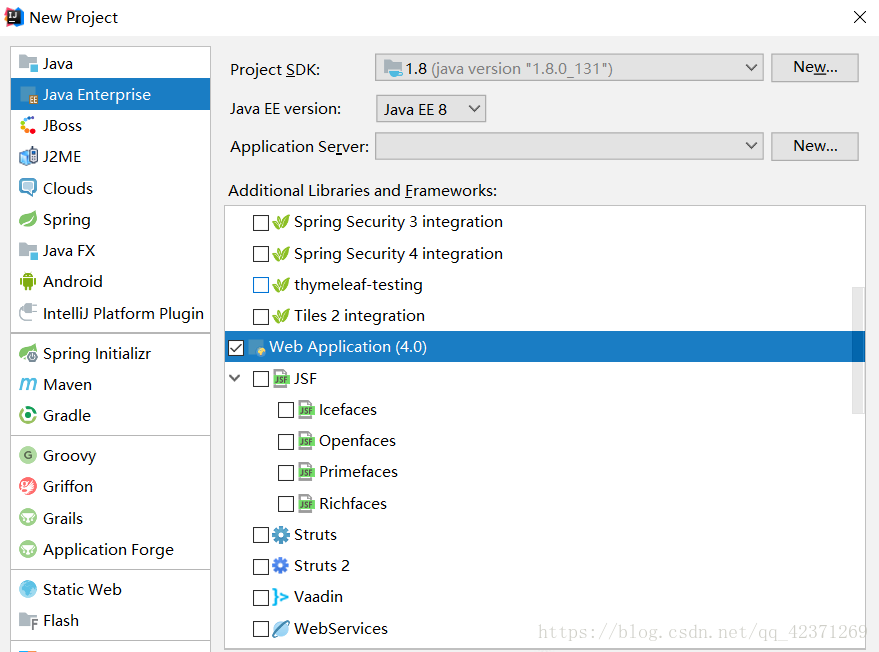
Task: Collapse the JSF tree node
Action: coord(235,378)
